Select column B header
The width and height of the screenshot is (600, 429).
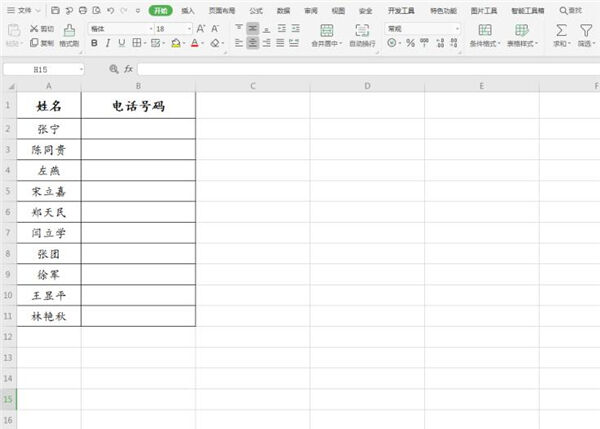tap(138, 86)
